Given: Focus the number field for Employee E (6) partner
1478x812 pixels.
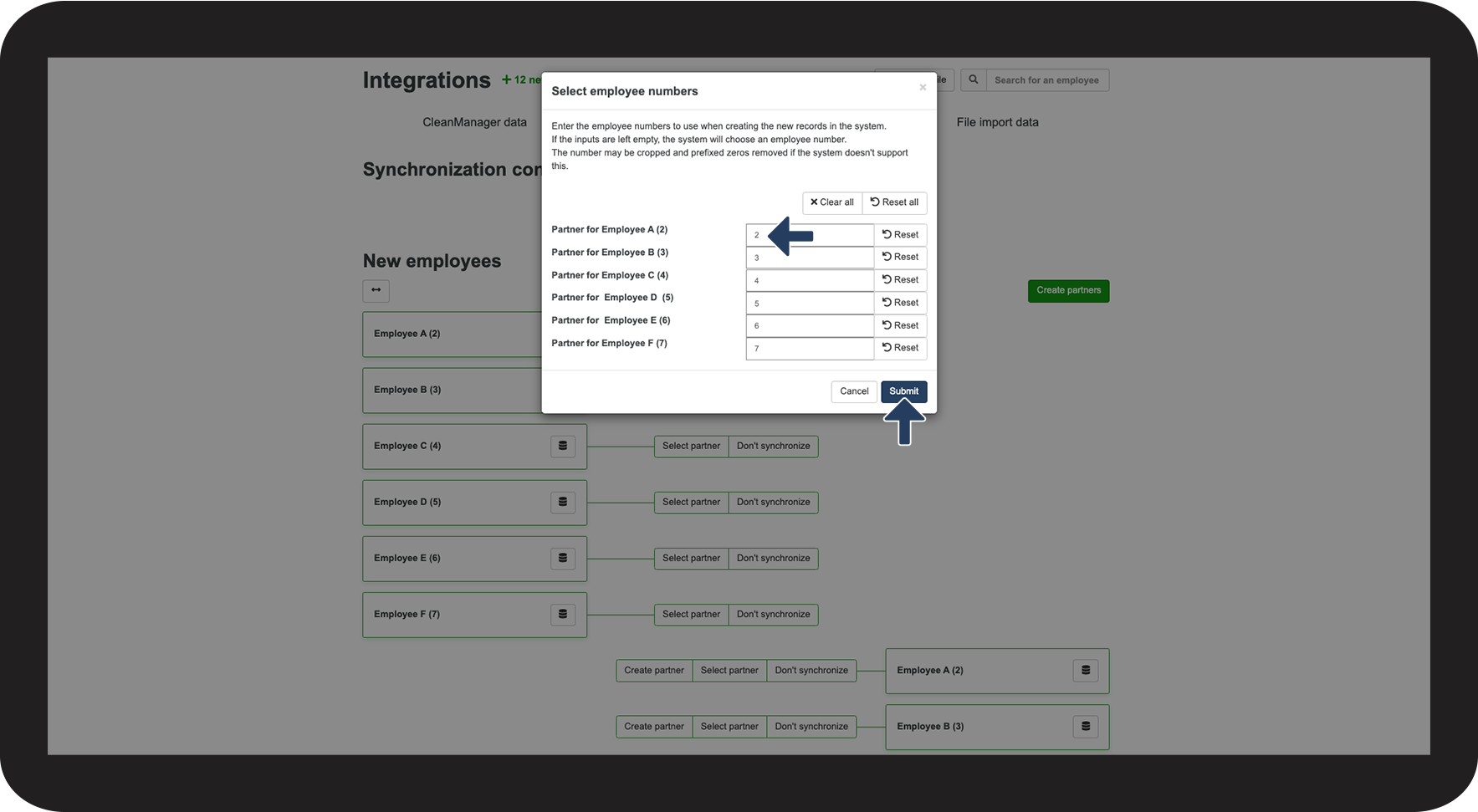Looking at the screenshot, I should (x=810, y=325).
